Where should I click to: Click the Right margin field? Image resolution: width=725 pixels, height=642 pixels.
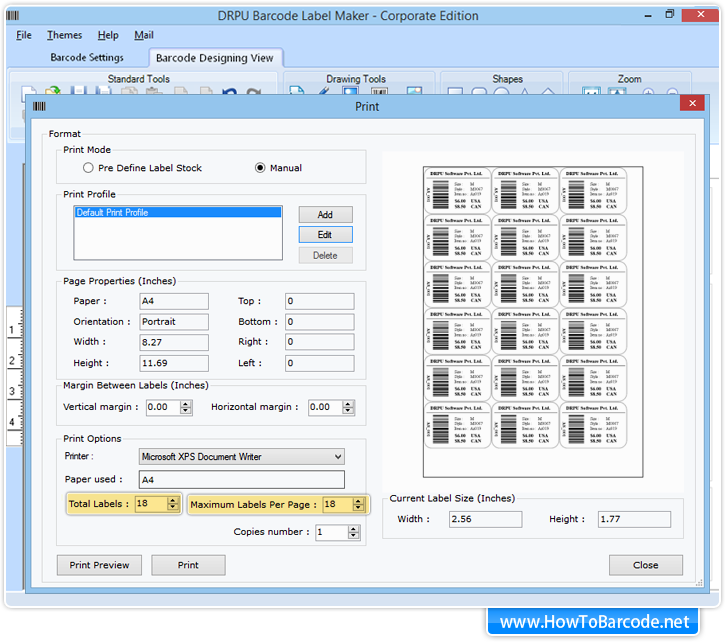(319, 342)
